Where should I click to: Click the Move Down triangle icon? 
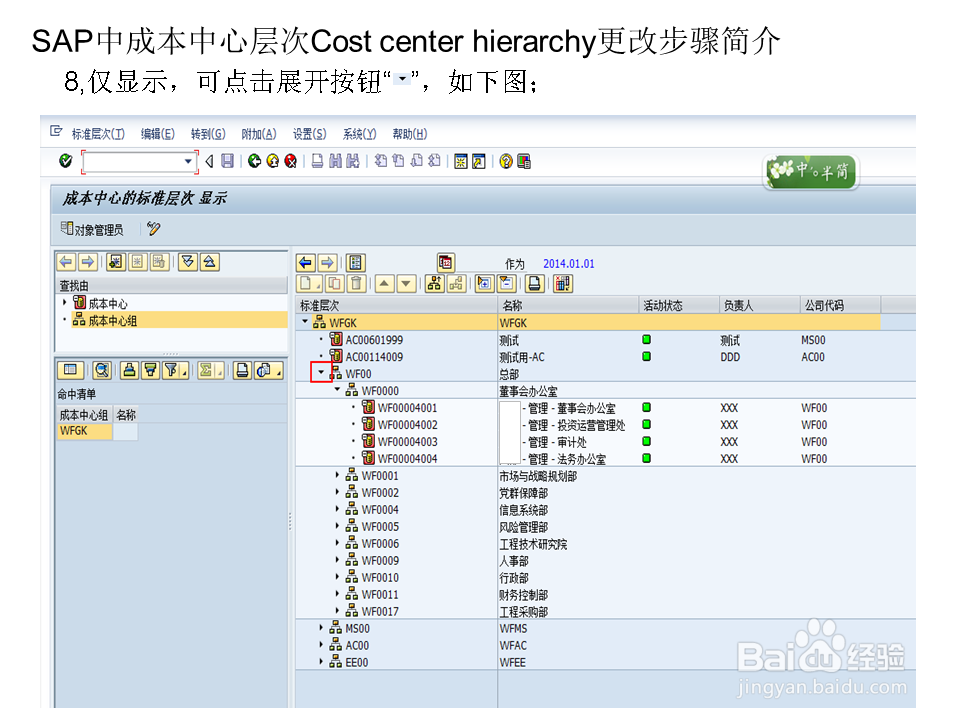coord(407,283)
